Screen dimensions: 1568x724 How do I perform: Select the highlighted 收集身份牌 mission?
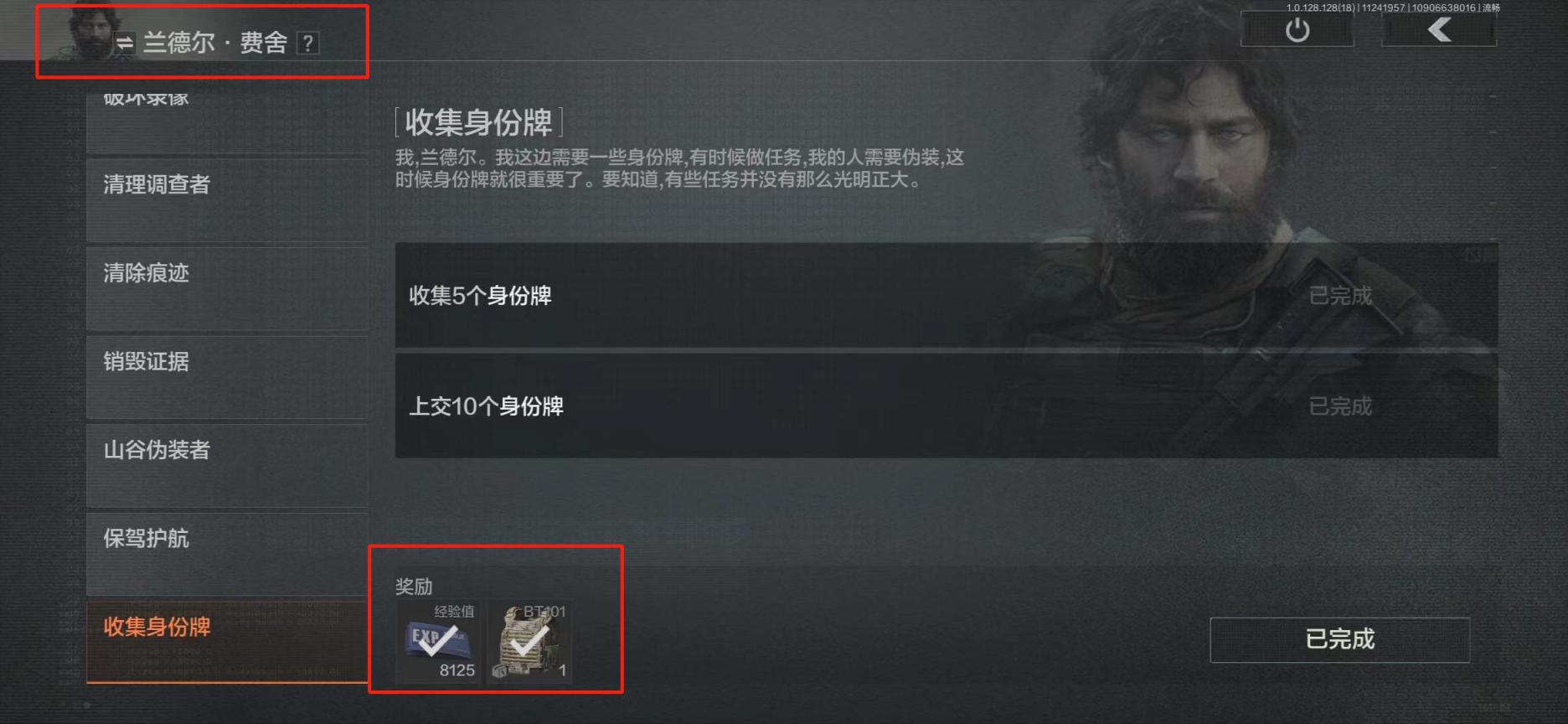[227, 642]
